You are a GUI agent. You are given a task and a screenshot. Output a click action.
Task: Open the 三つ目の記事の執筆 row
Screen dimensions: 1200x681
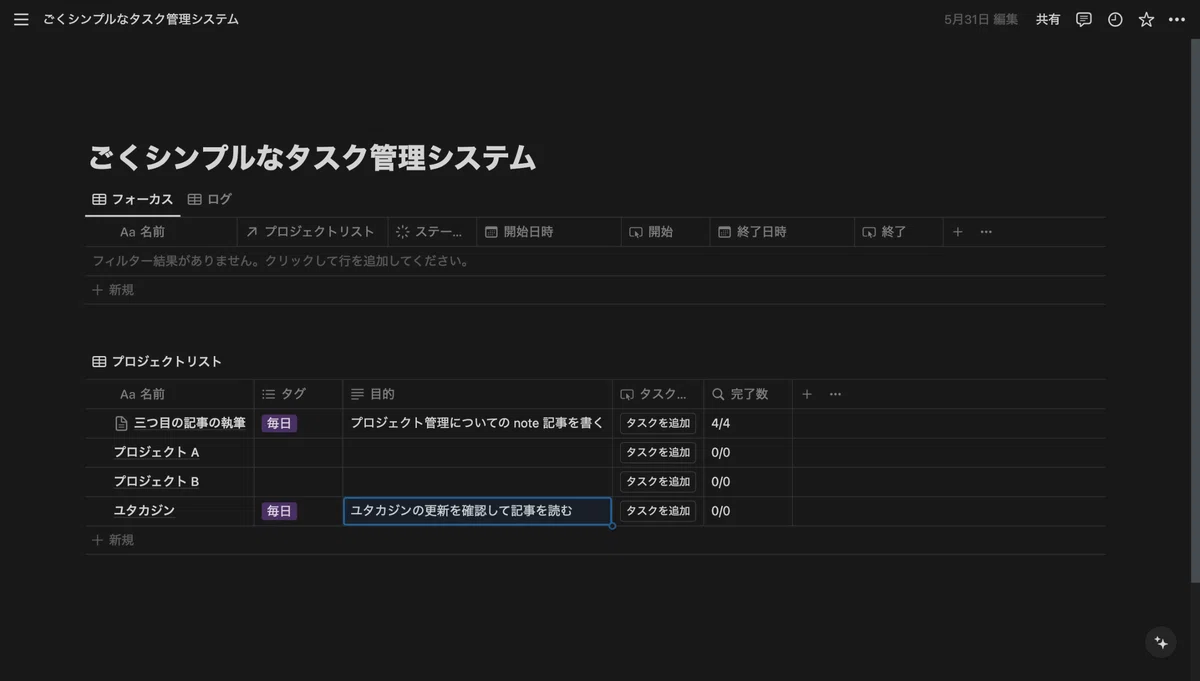coord(190,423)
